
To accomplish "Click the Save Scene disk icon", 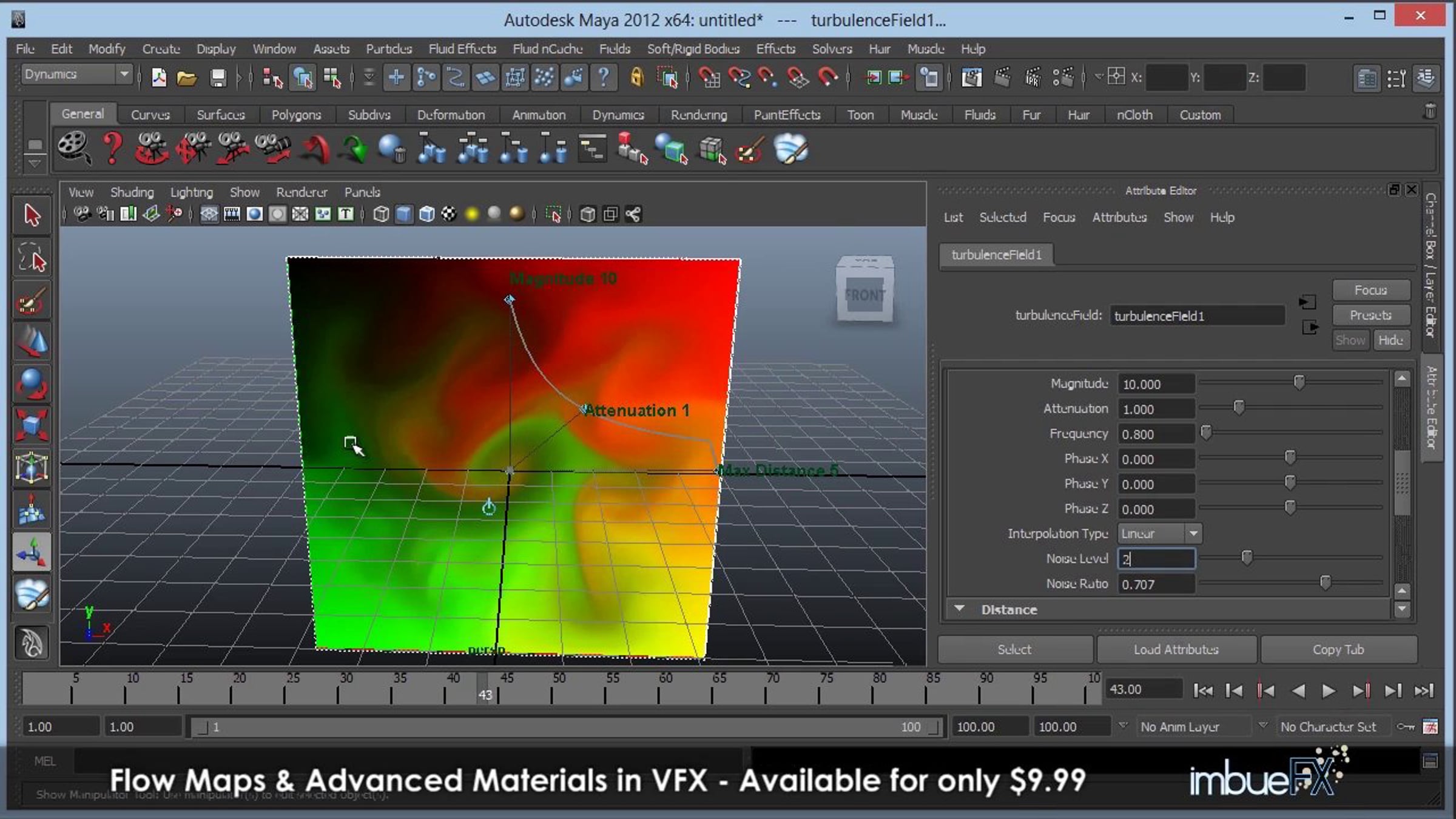I will [217, 78].
